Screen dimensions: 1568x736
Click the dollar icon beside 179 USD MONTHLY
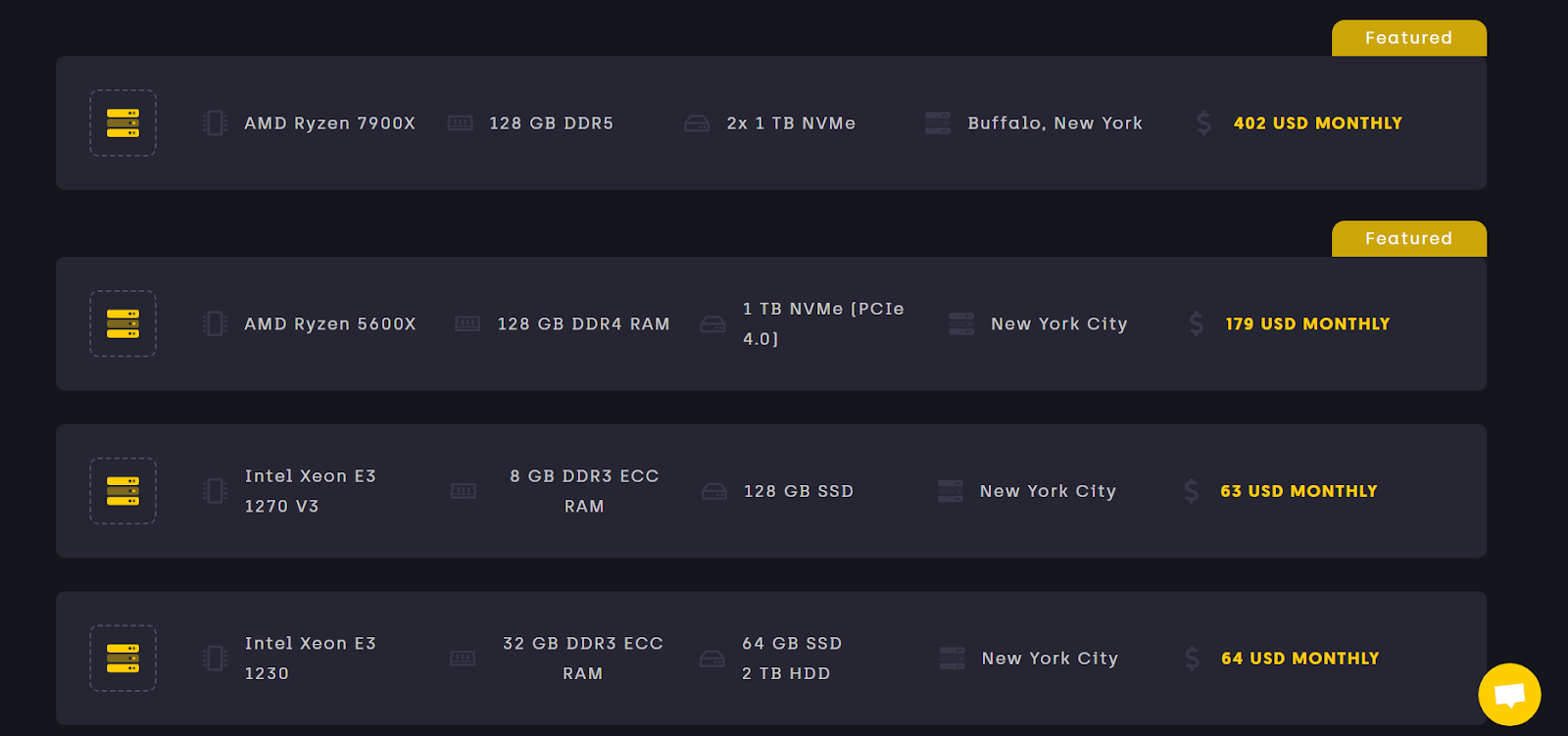(x=1196, y=323)
